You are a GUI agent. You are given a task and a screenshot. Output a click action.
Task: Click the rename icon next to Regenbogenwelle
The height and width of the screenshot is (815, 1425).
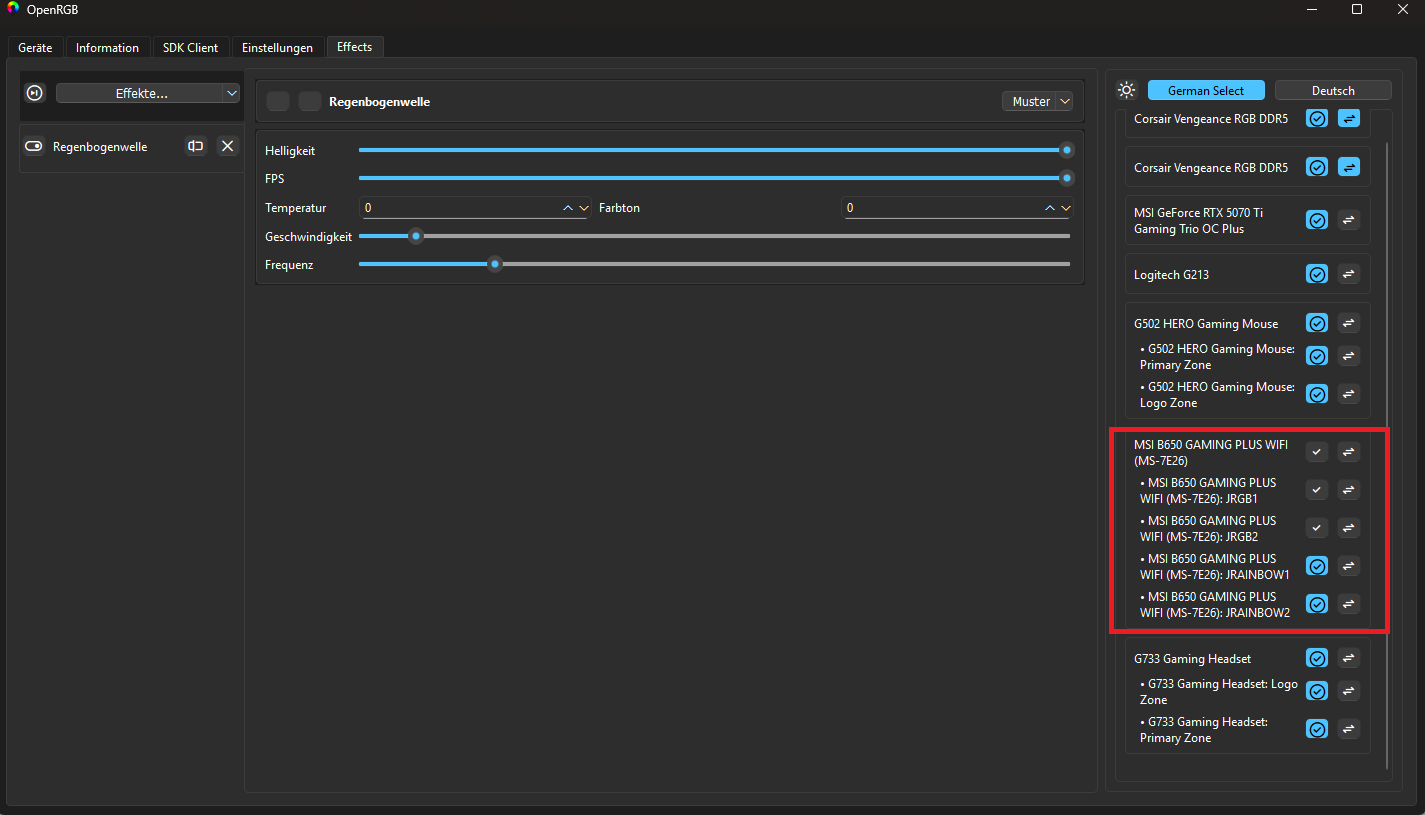(x=196, y=147)
